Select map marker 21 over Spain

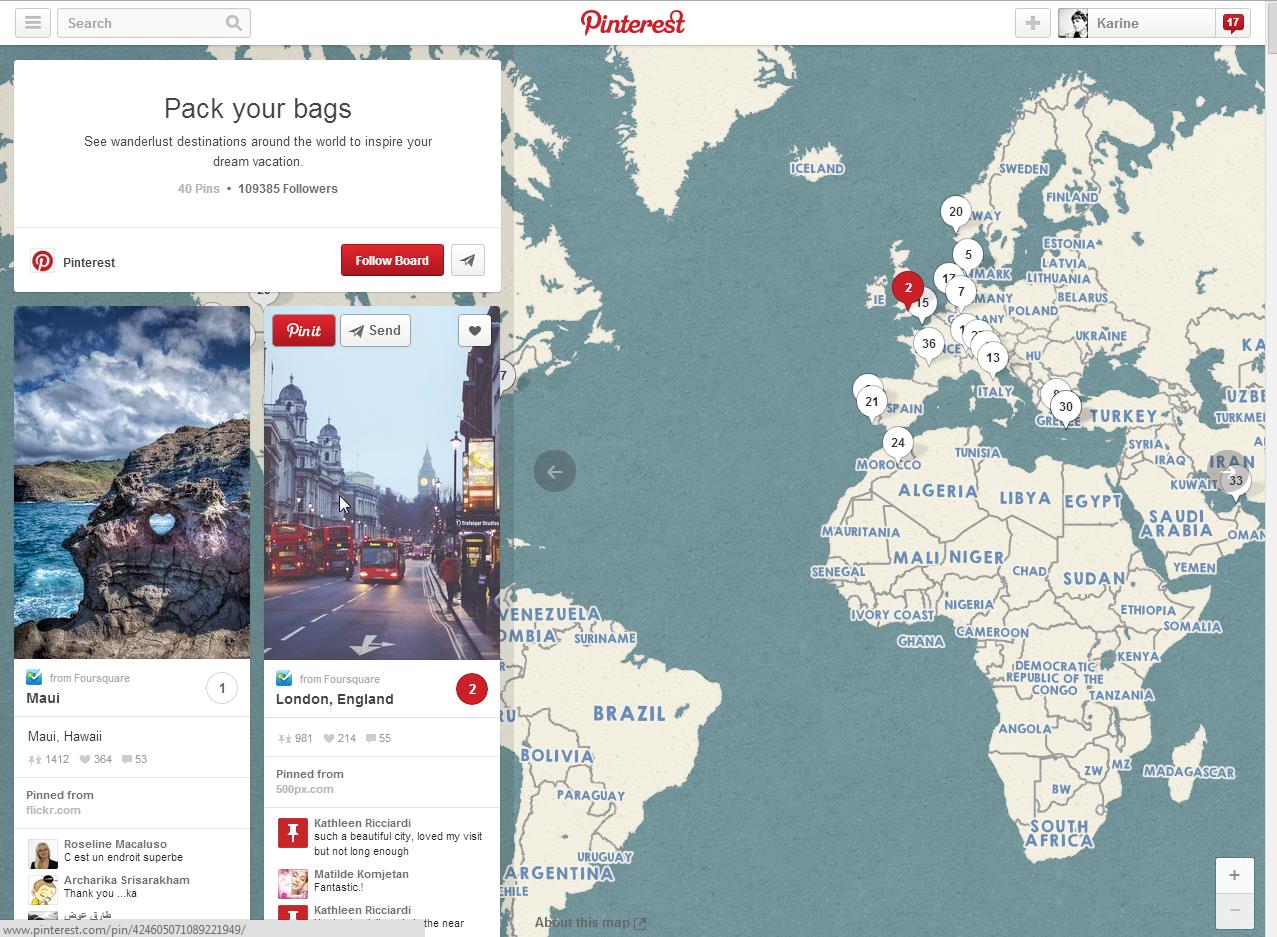[872, 403]
